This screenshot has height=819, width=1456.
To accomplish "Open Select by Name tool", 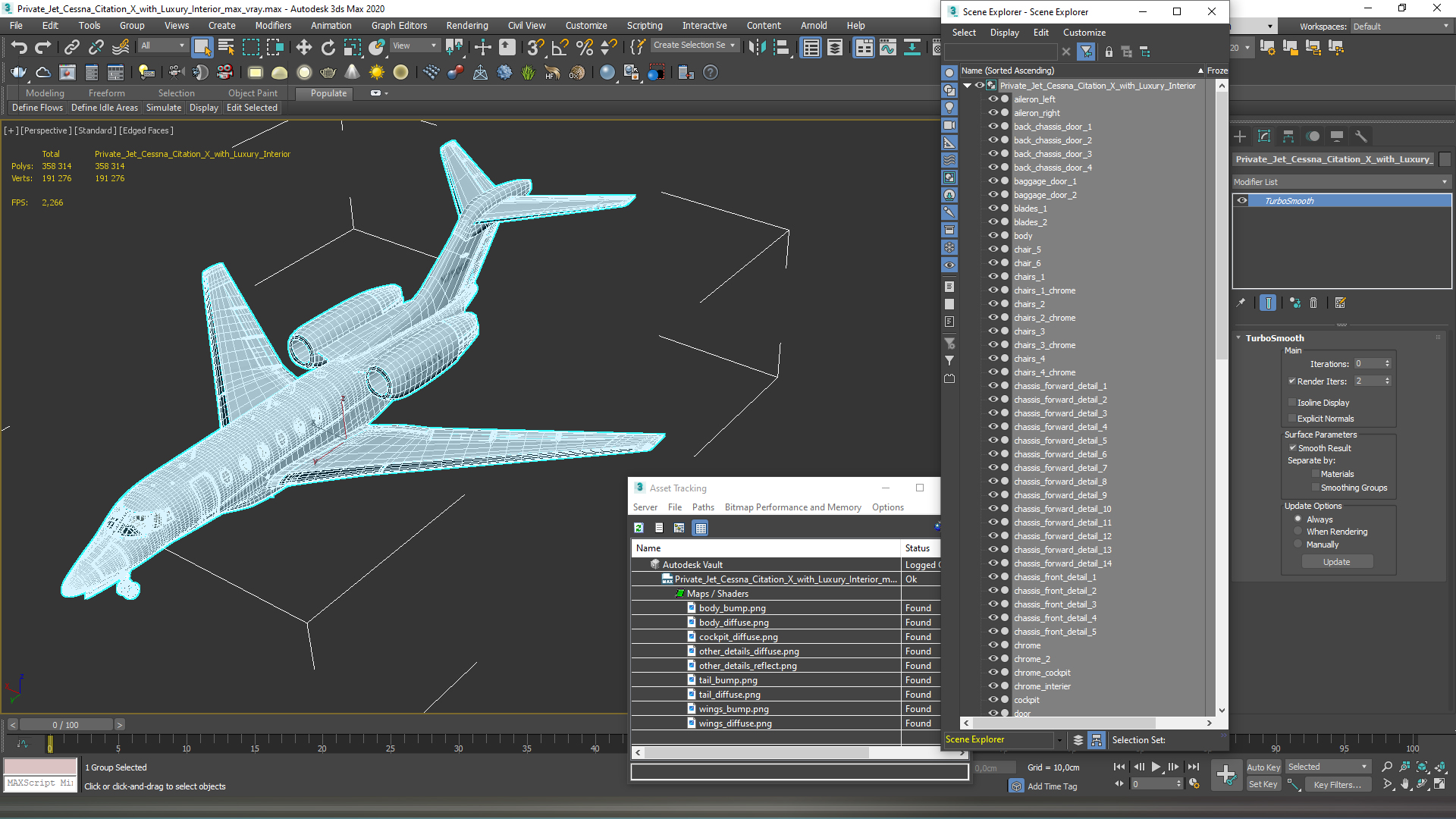I will (226, 47).
